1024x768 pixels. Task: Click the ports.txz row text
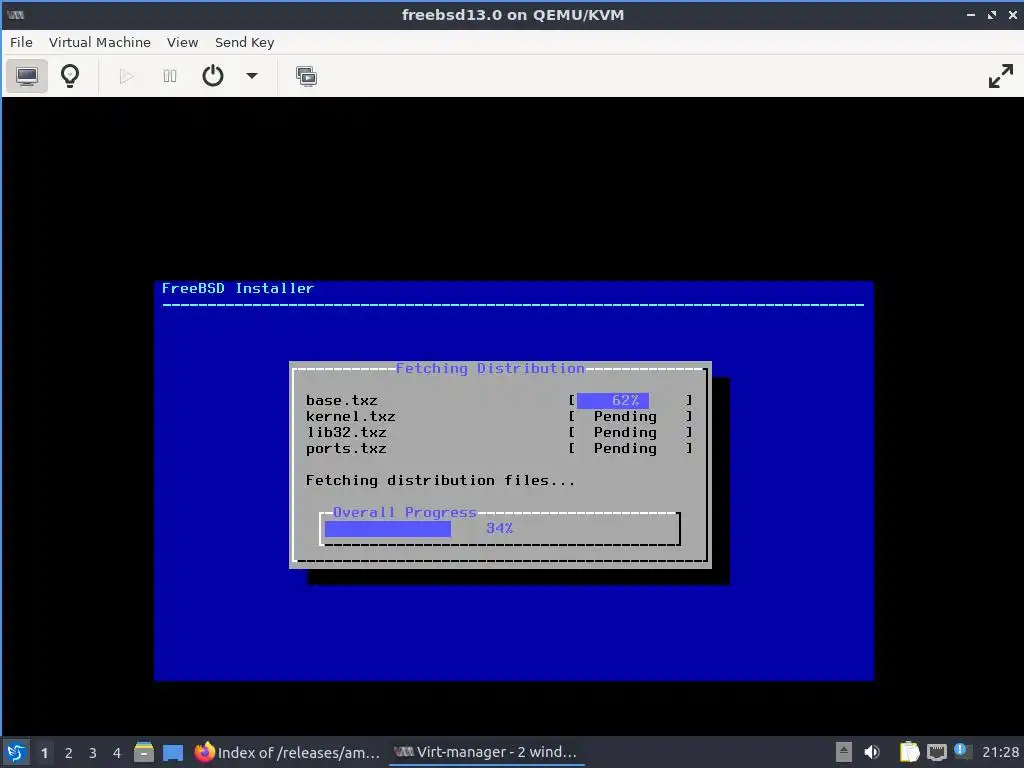346,449
